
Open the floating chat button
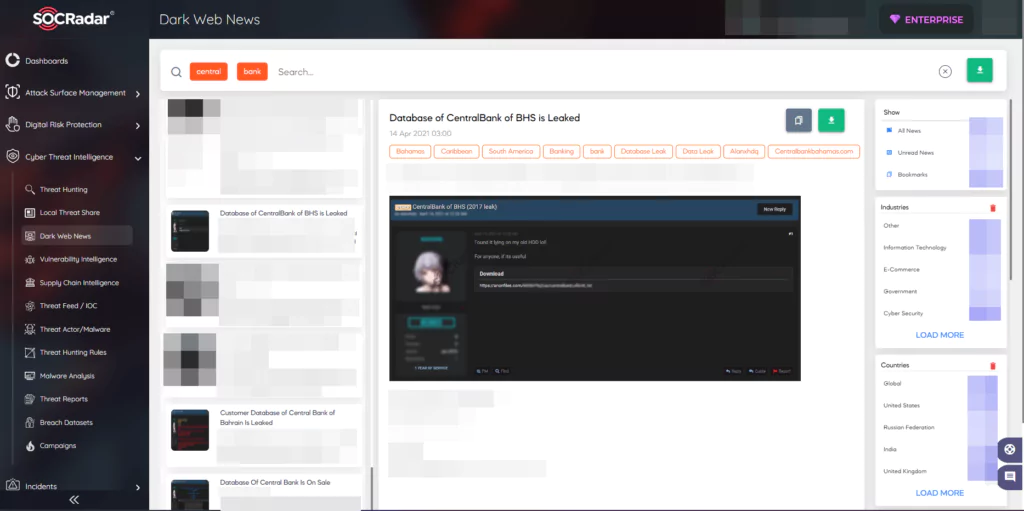pos(1010,476)
